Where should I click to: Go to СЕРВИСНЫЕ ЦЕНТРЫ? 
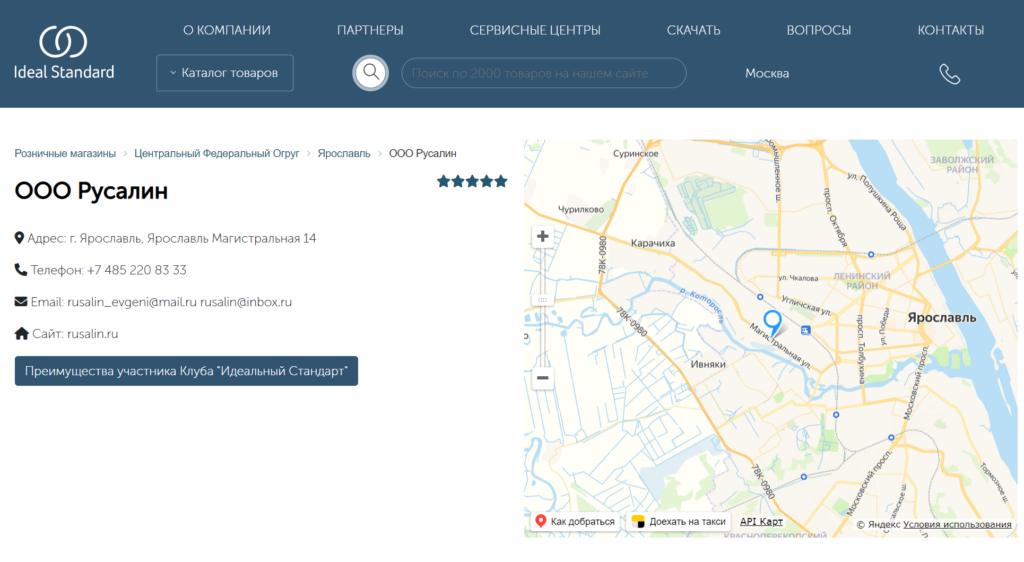pos(535,30)
